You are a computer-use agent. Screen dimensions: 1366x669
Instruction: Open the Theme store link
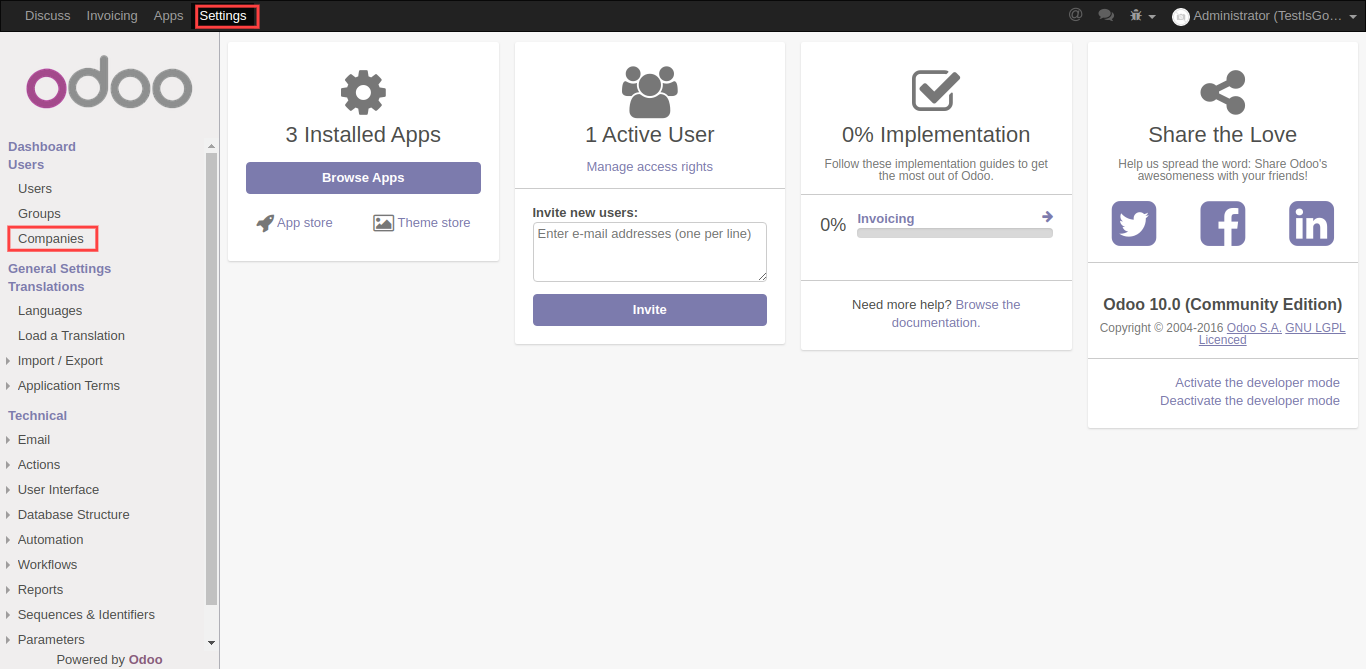click(x=433, y=223)
